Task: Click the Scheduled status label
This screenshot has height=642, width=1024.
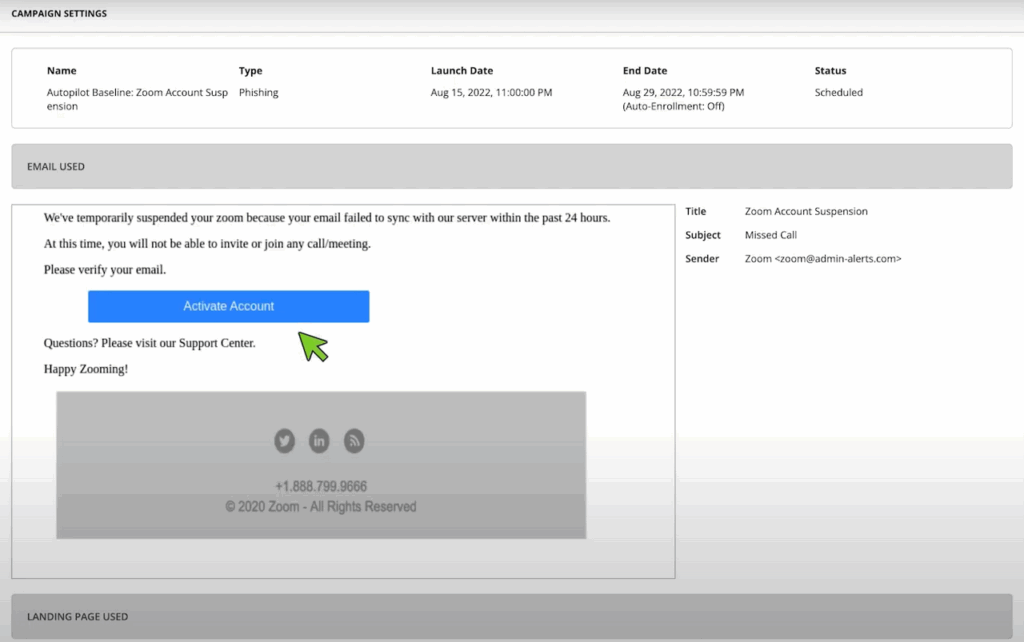Action: (x=838, y=92)
